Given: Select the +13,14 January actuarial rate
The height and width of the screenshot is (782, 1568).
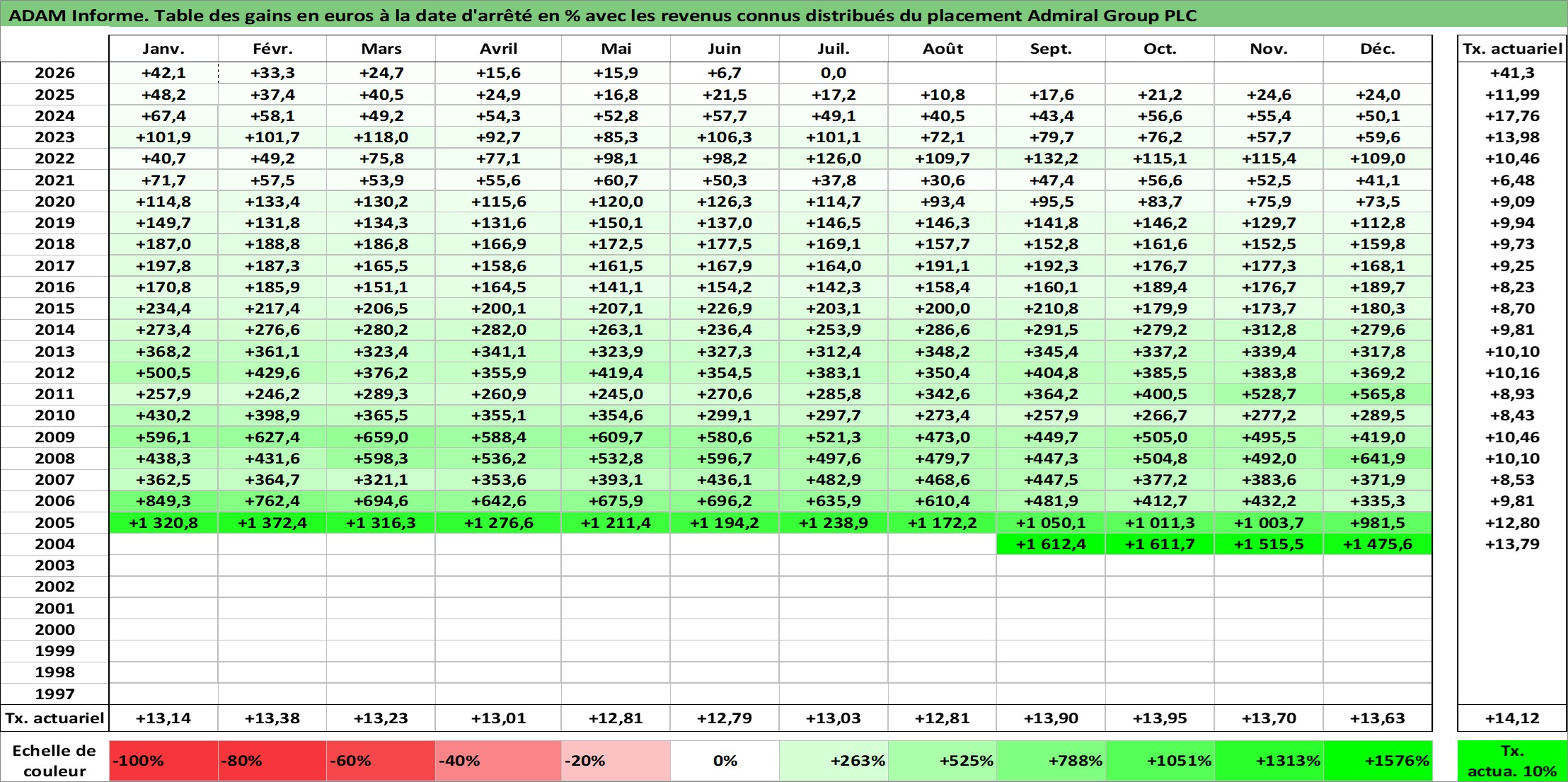Looking at the screenshot, I should (x=163, y=718).
